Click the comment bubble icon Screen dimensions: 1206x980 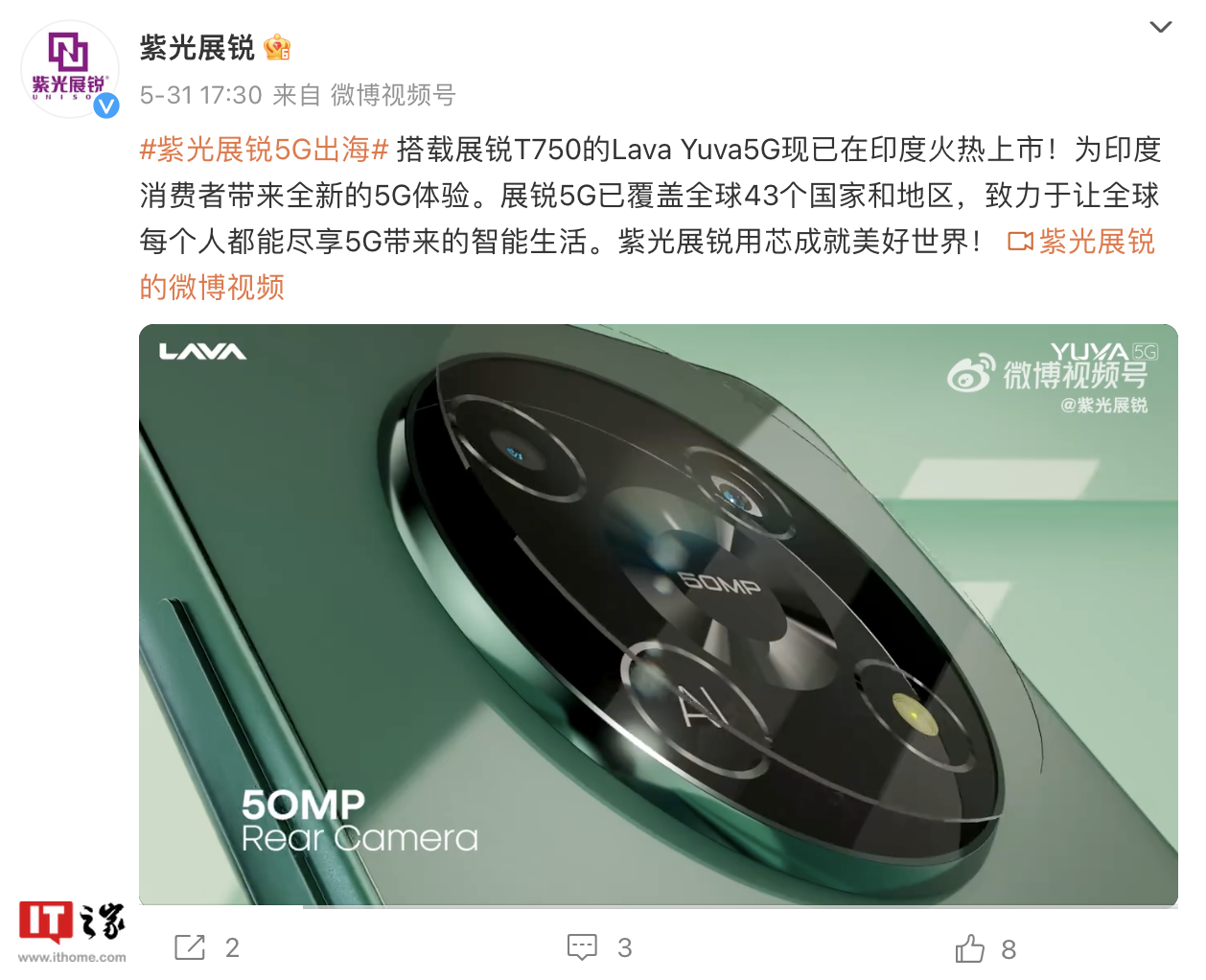(582, 947)
